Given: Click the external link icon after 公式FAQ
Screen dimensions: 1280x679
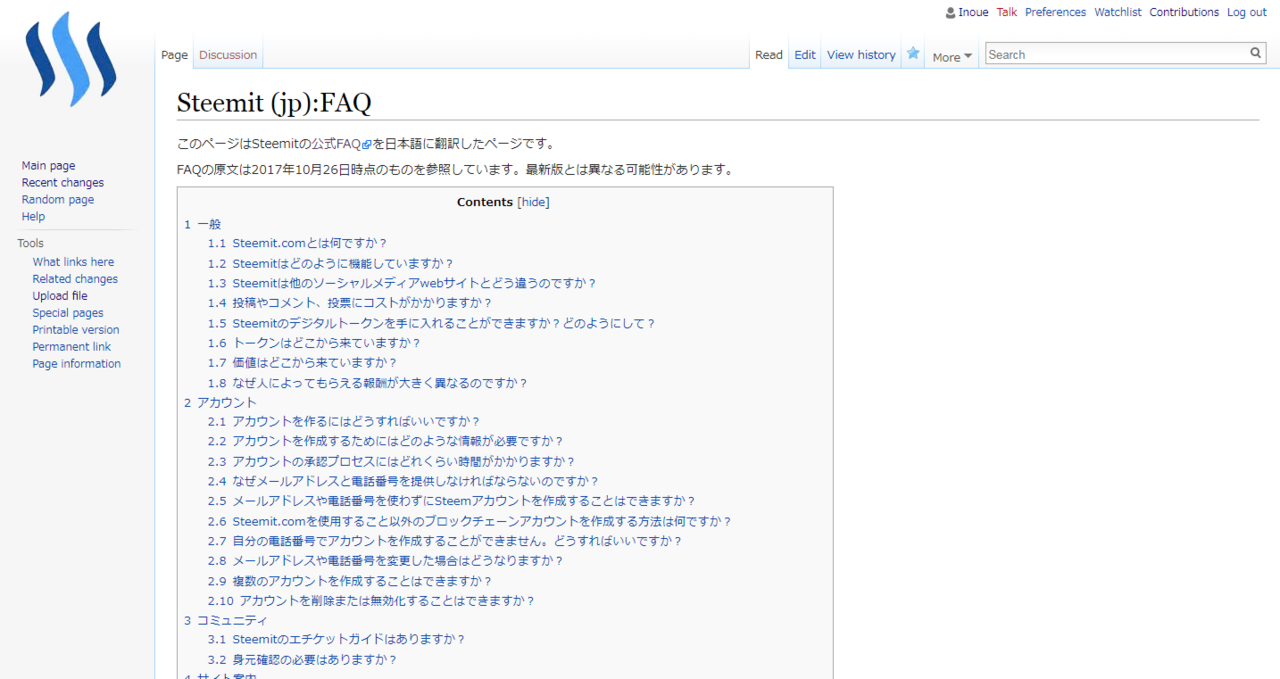Looking at the screenshot, I should (367, 144).
